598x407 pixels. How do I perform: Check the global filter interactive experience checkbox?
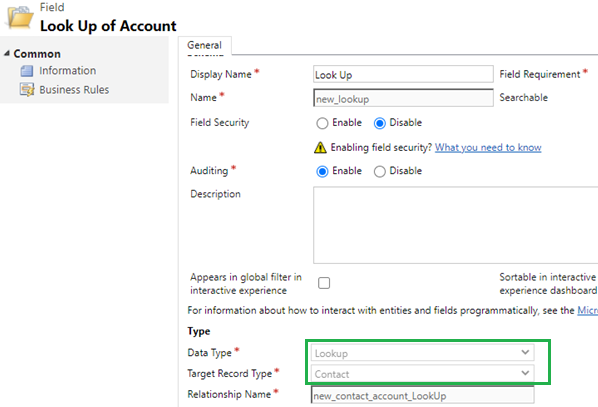point(324,283)
